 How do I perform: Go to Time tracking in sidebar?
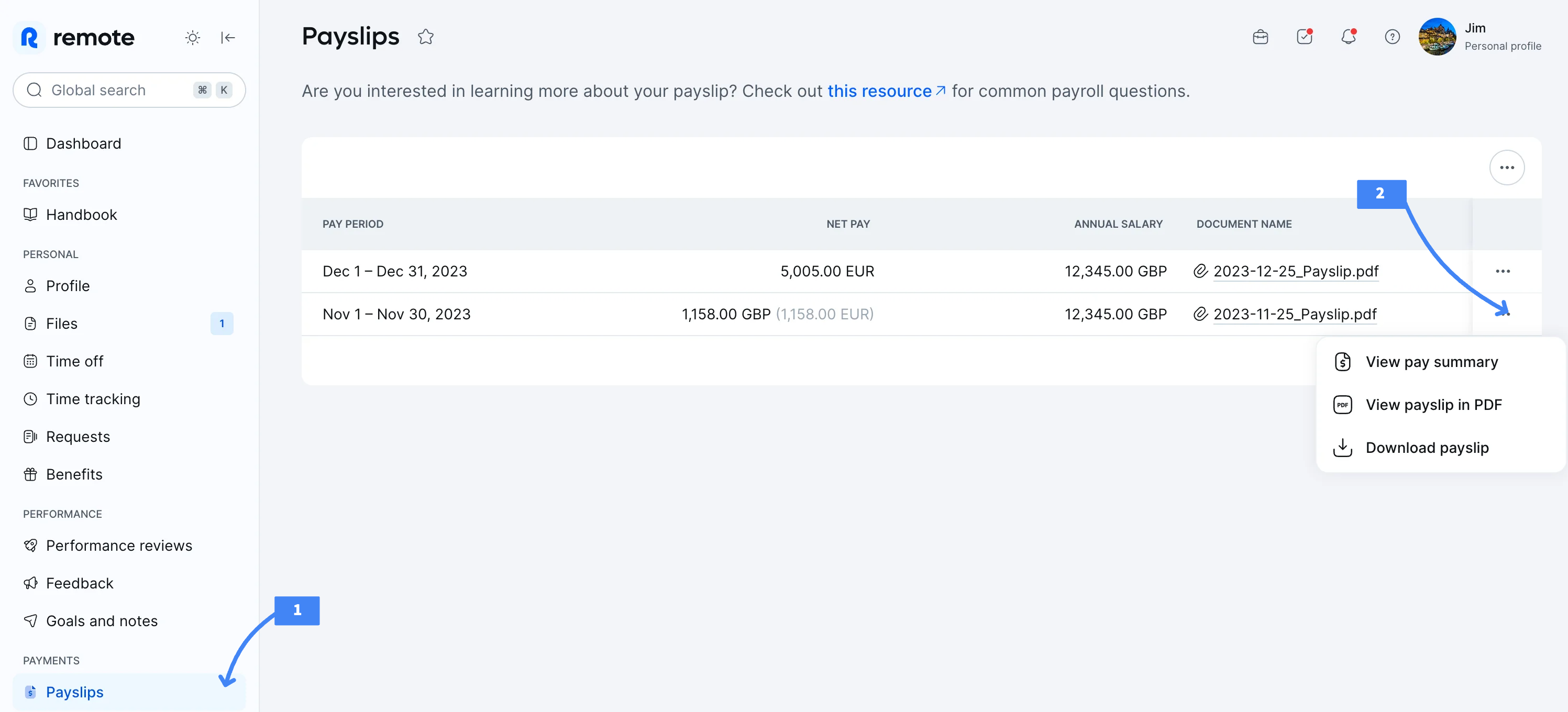pyautogui.click(x=93, y=399)
